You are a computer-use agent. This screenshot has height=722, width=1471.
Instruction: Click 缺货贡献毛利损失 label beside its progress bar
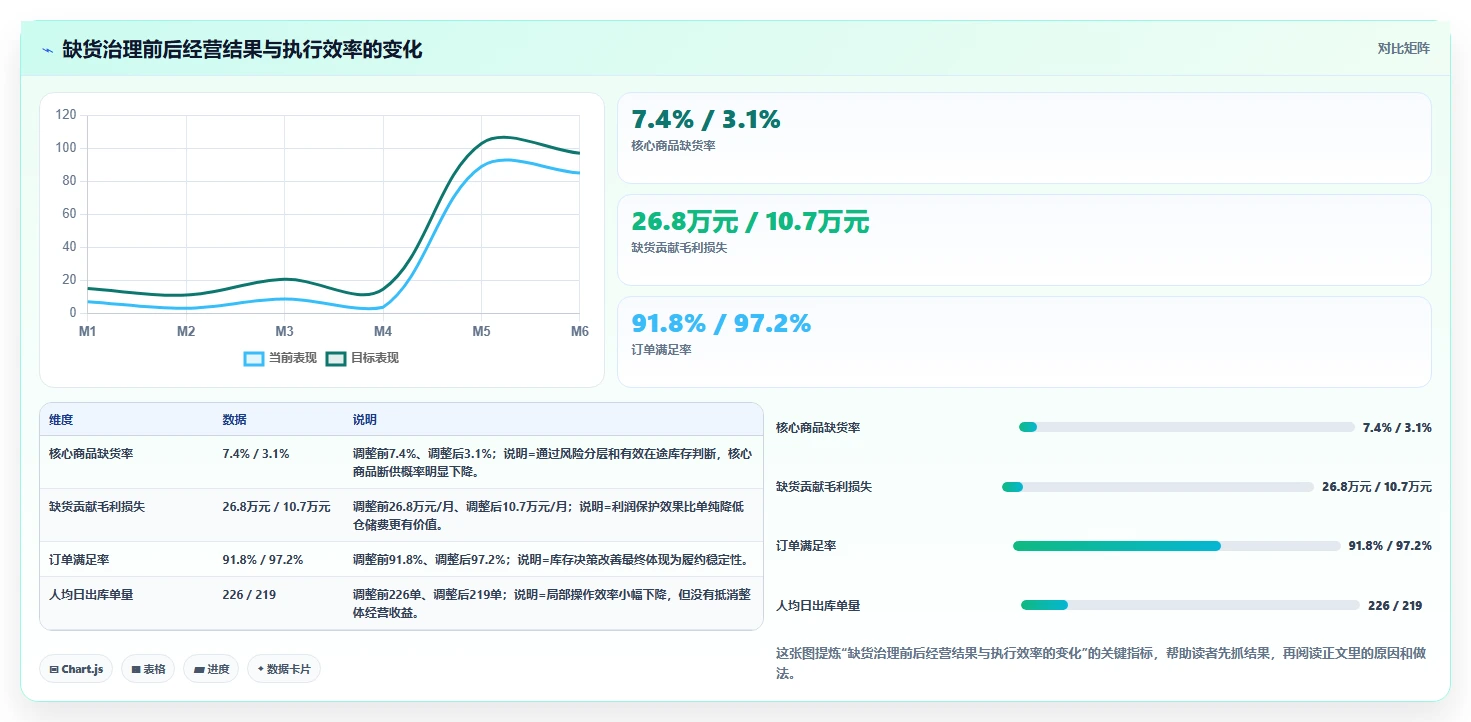[x=824, y=487]
